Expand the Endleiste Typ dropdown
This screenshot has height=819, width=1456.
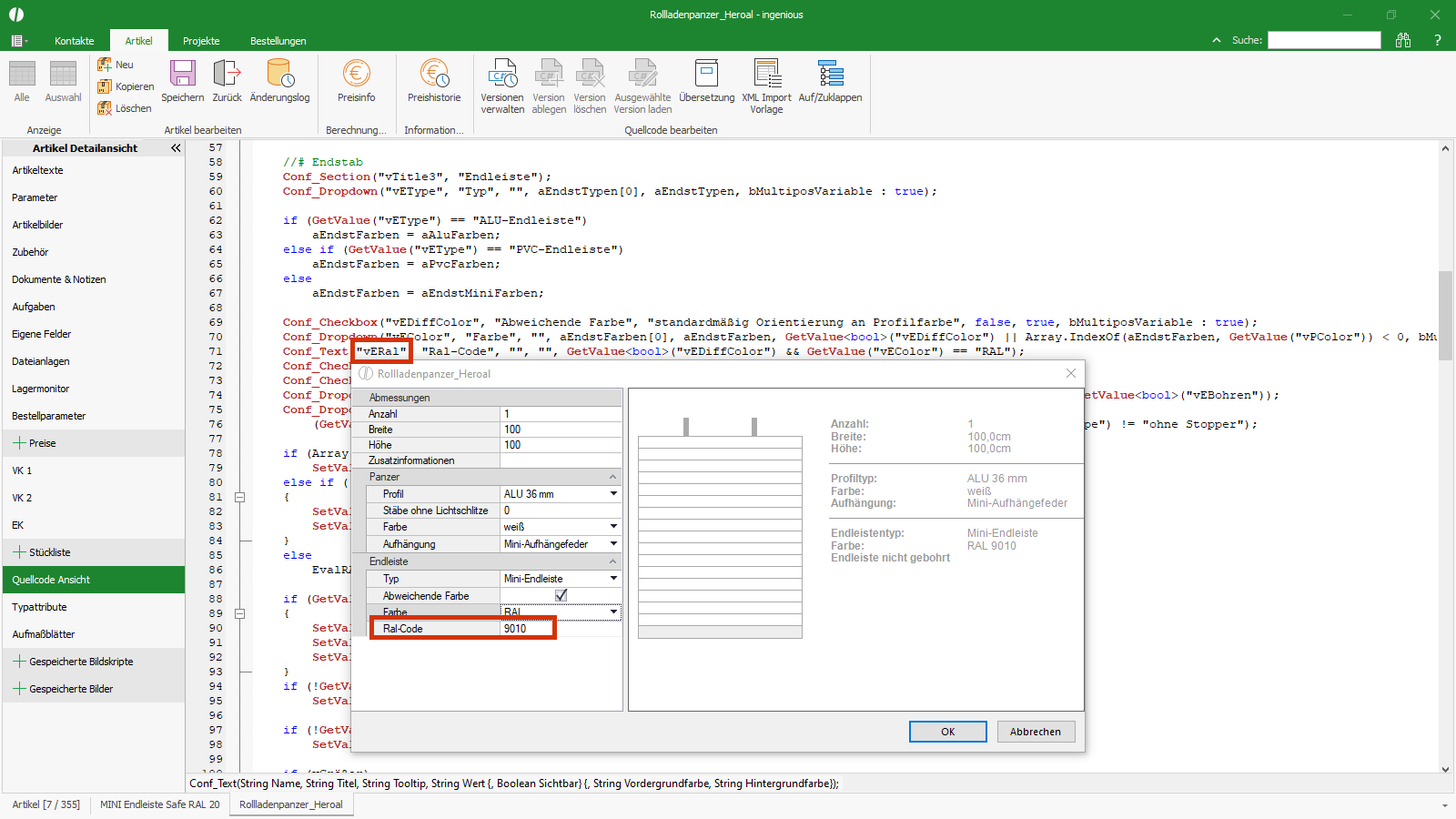point(613,579)
